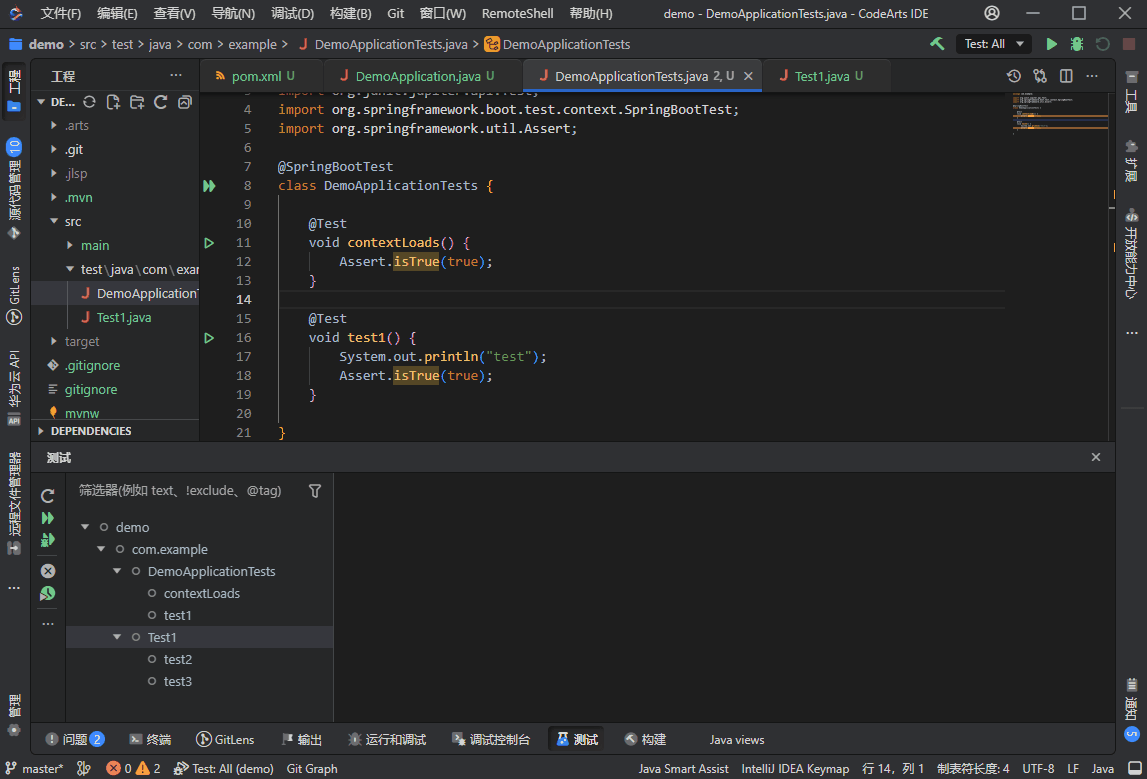Image resolution: width=1147 pixels, height=779 pixels.
Task: Switch to the Test1.java tab
Action: click(x=824, y=75)
